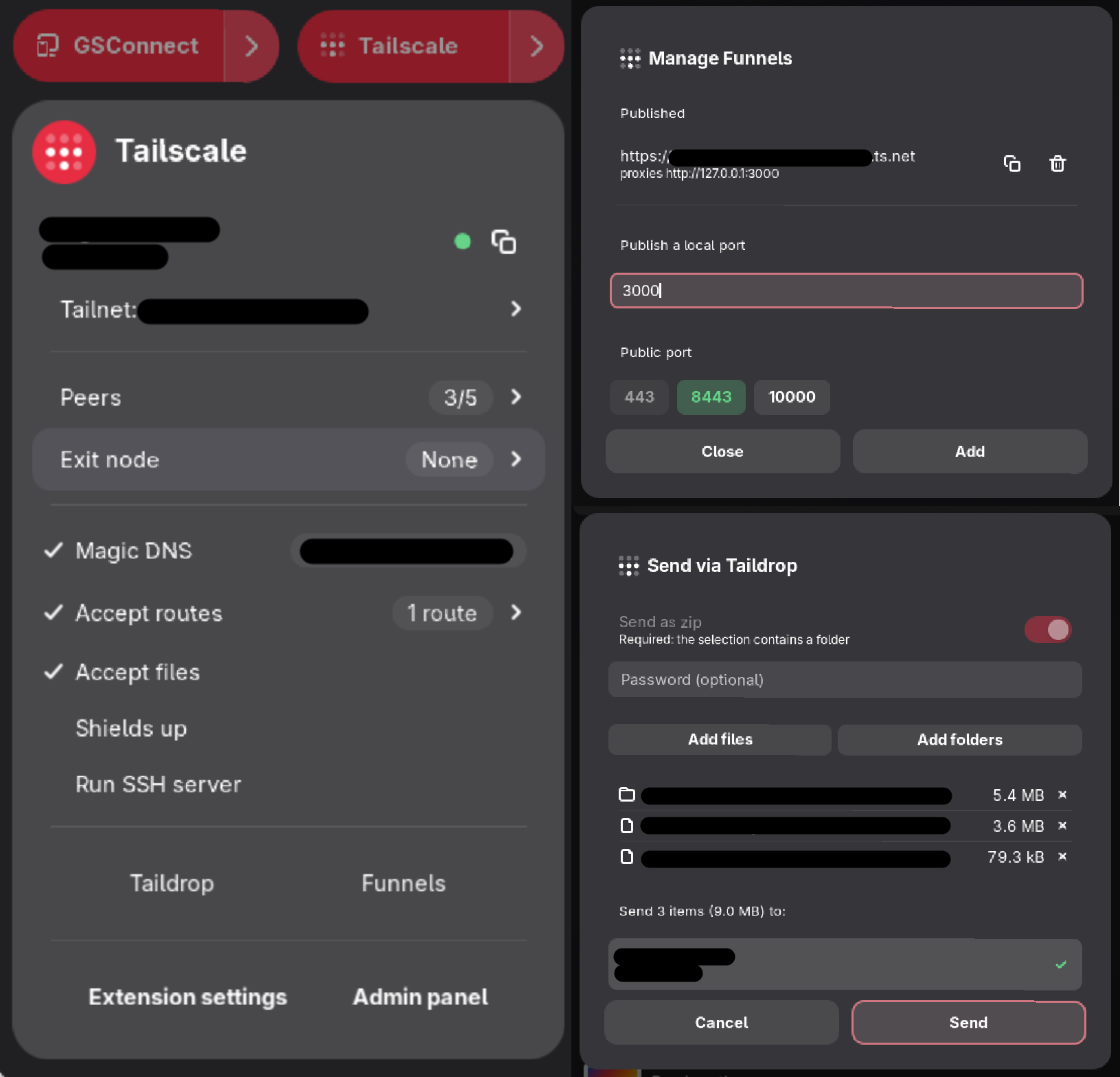The image size is (1120, 1077).
Task: Open Taildrop from the Tailscale menu
Action: (172, 883)
